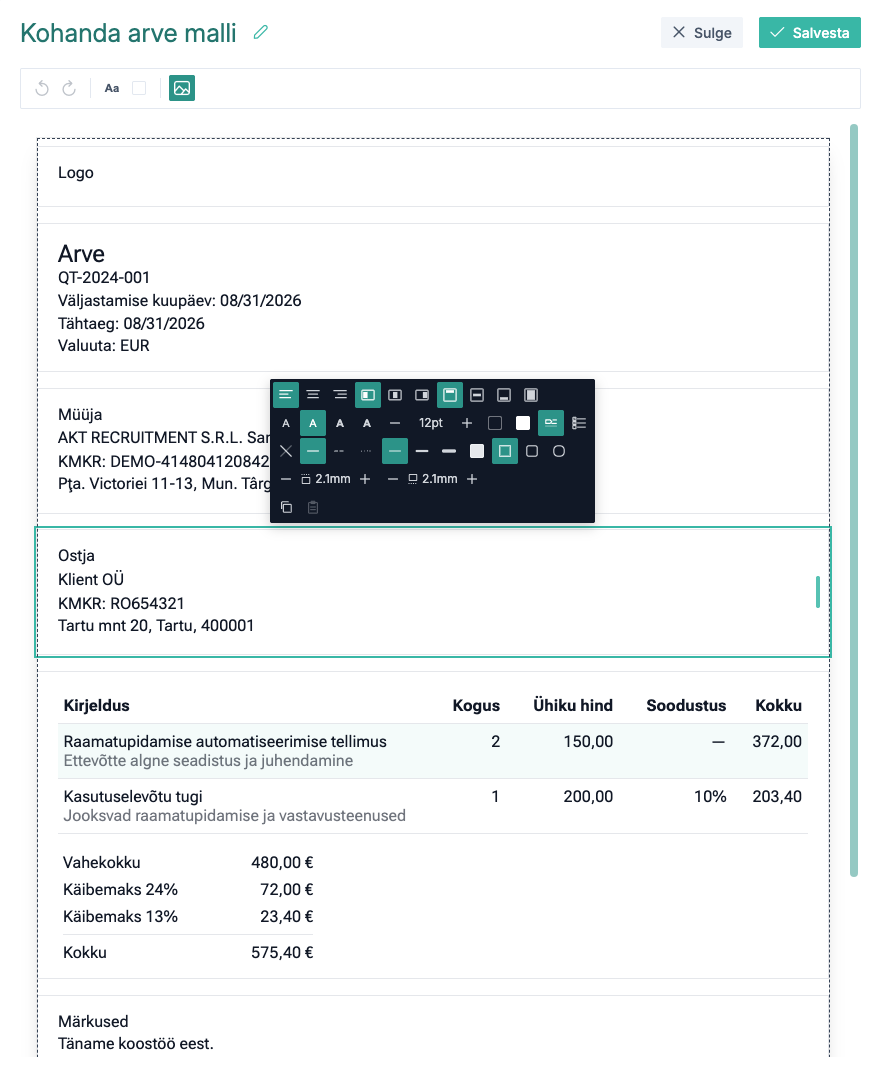Screen dimensions: 878x1075
Task: Select the rounded corner style
Action: point(532,451)
